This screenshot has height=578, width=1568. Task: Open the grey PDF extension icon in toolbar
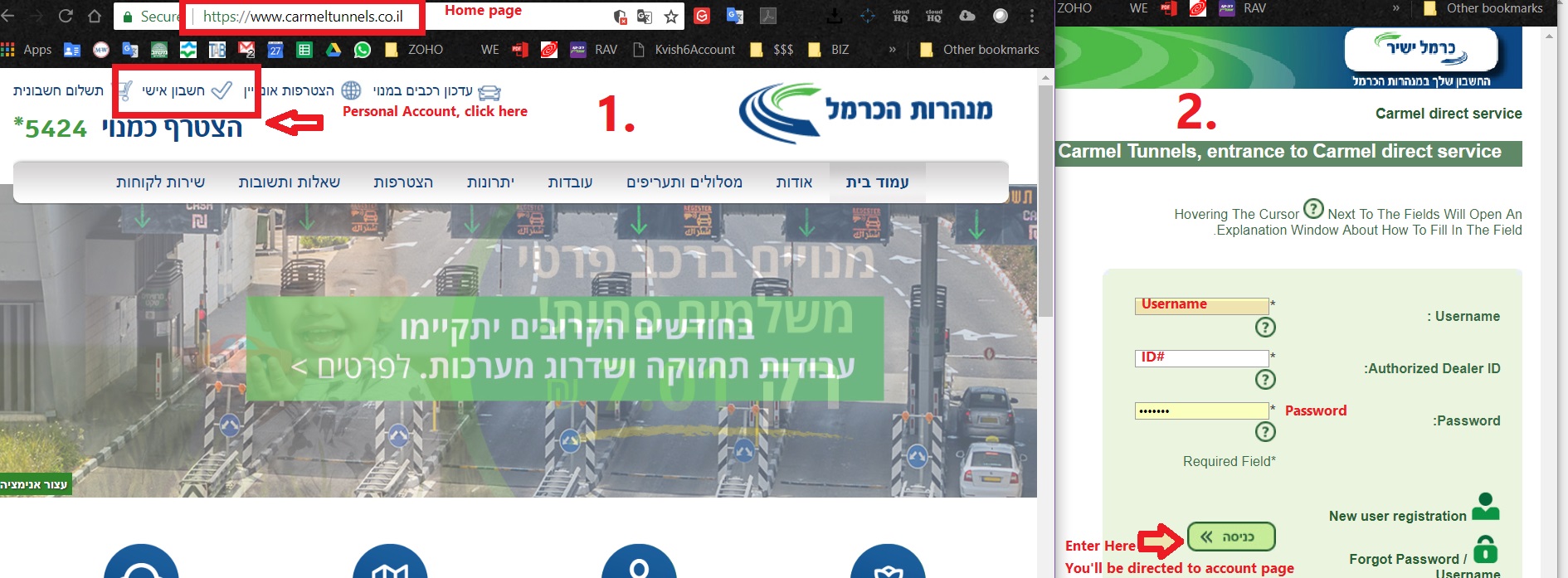point(768,16)
